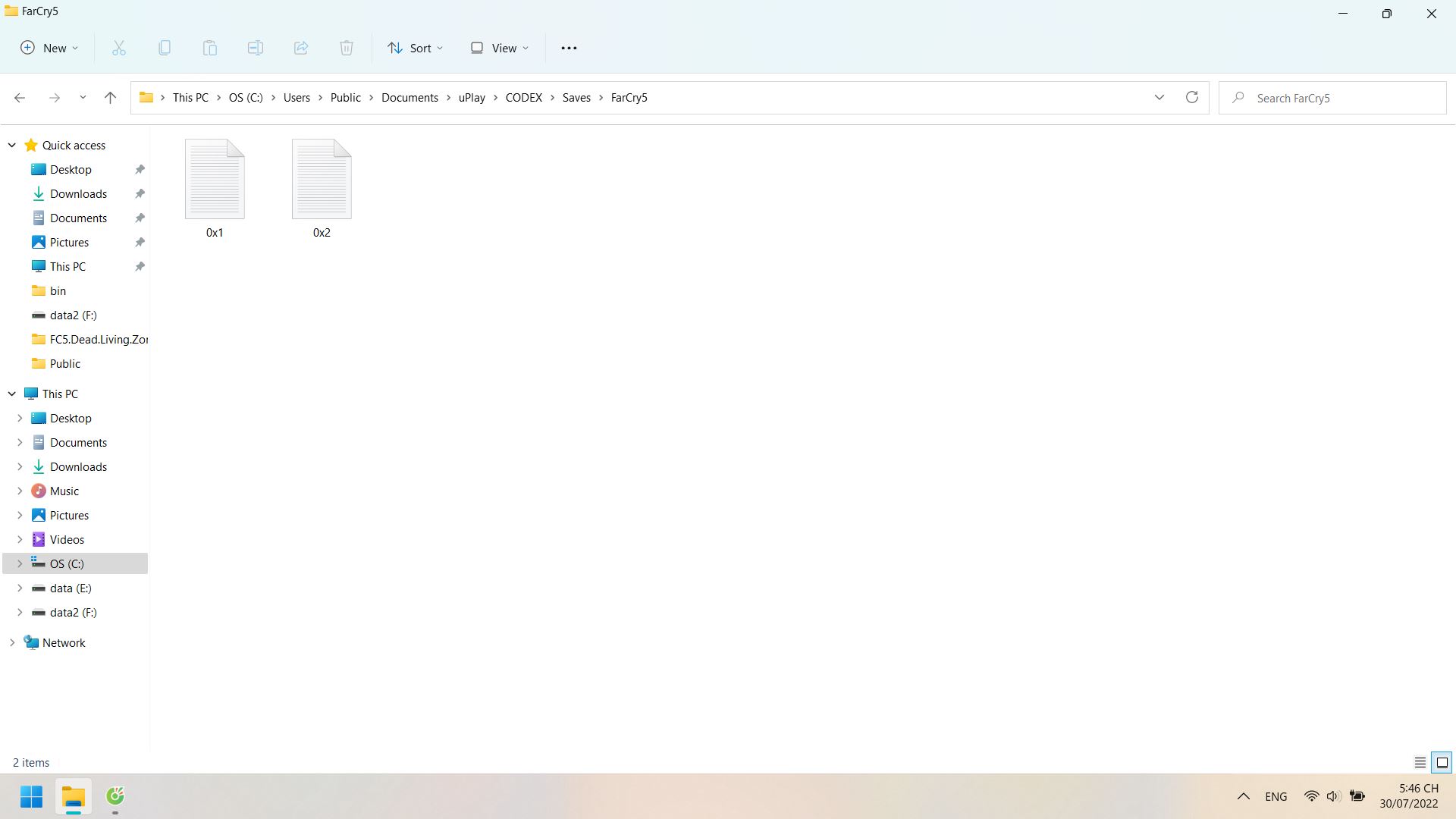Open the Sort options dropdown
This screenshot has height=819, width=1456.
[x=415, y=48]
